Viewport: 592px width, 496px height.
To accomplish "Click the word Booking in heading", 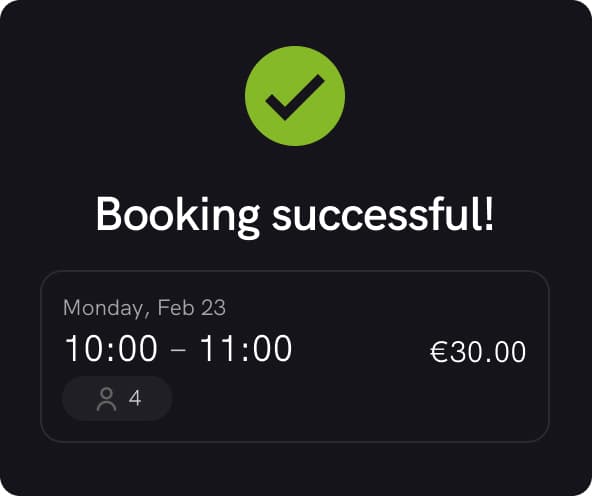I will [178, 216].
